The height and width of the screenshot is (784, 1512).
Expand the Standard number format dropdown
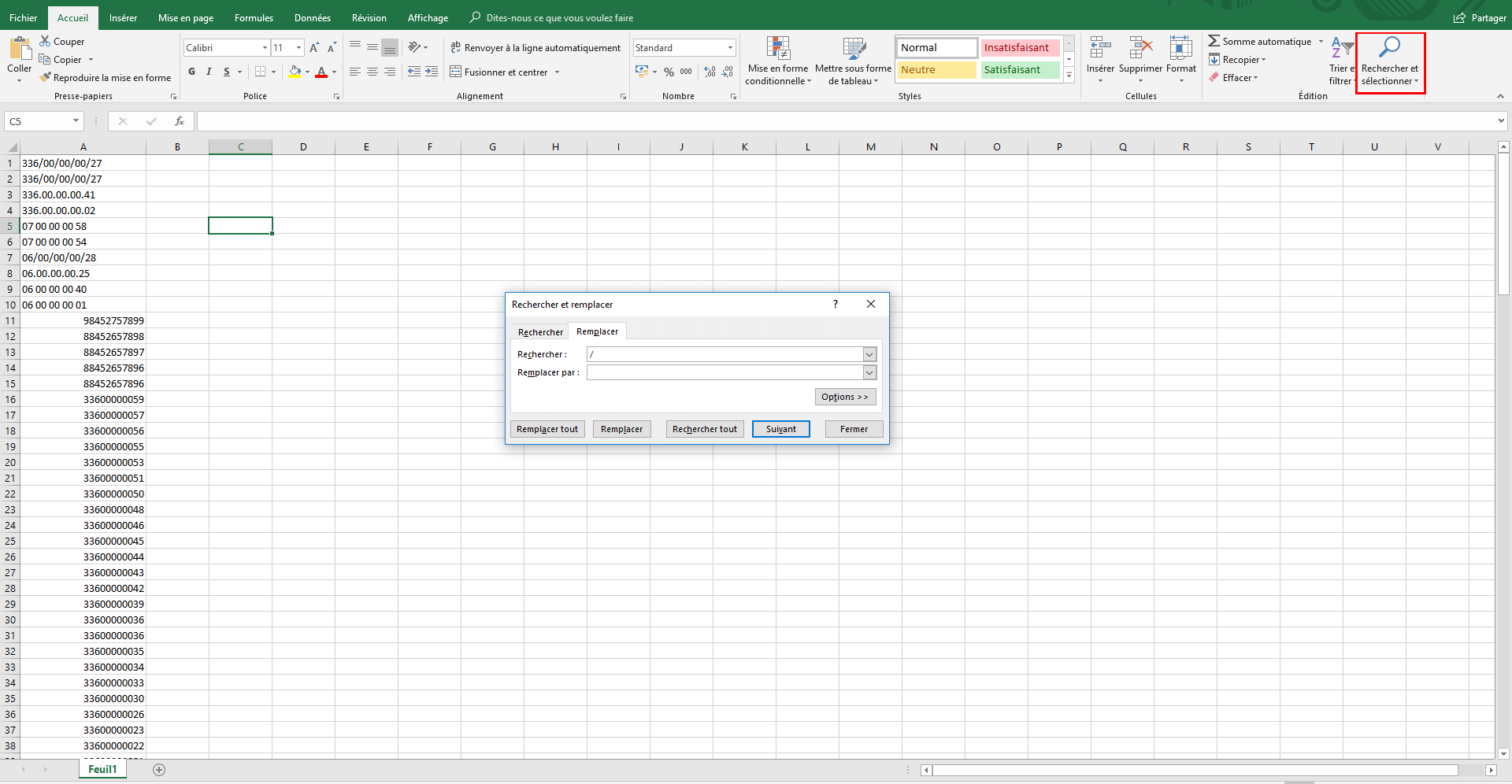tap(730, 48)
